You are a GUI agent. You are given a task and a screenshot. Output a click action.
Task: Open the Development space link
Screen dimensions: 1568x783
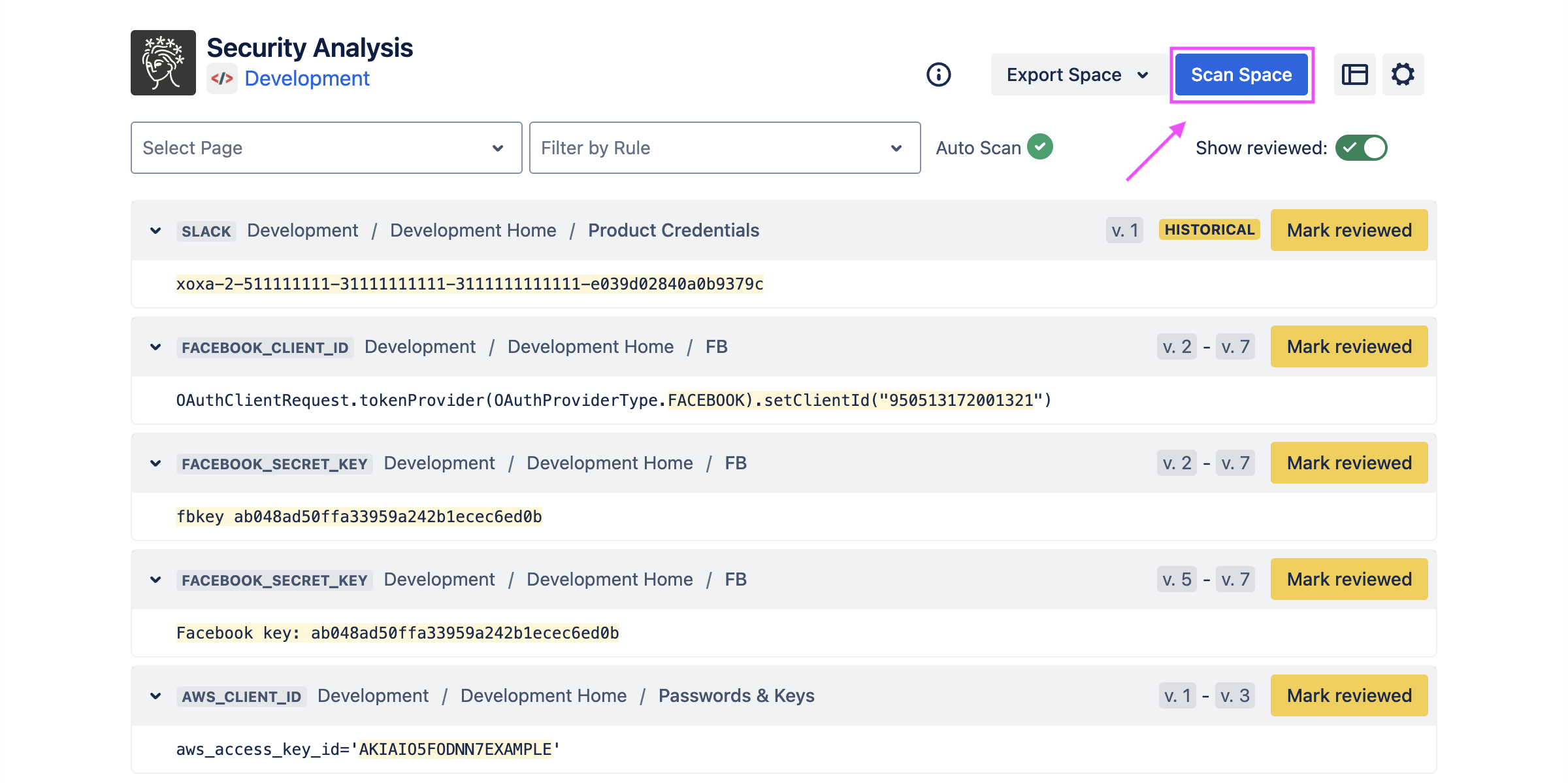tap(307, 79)
